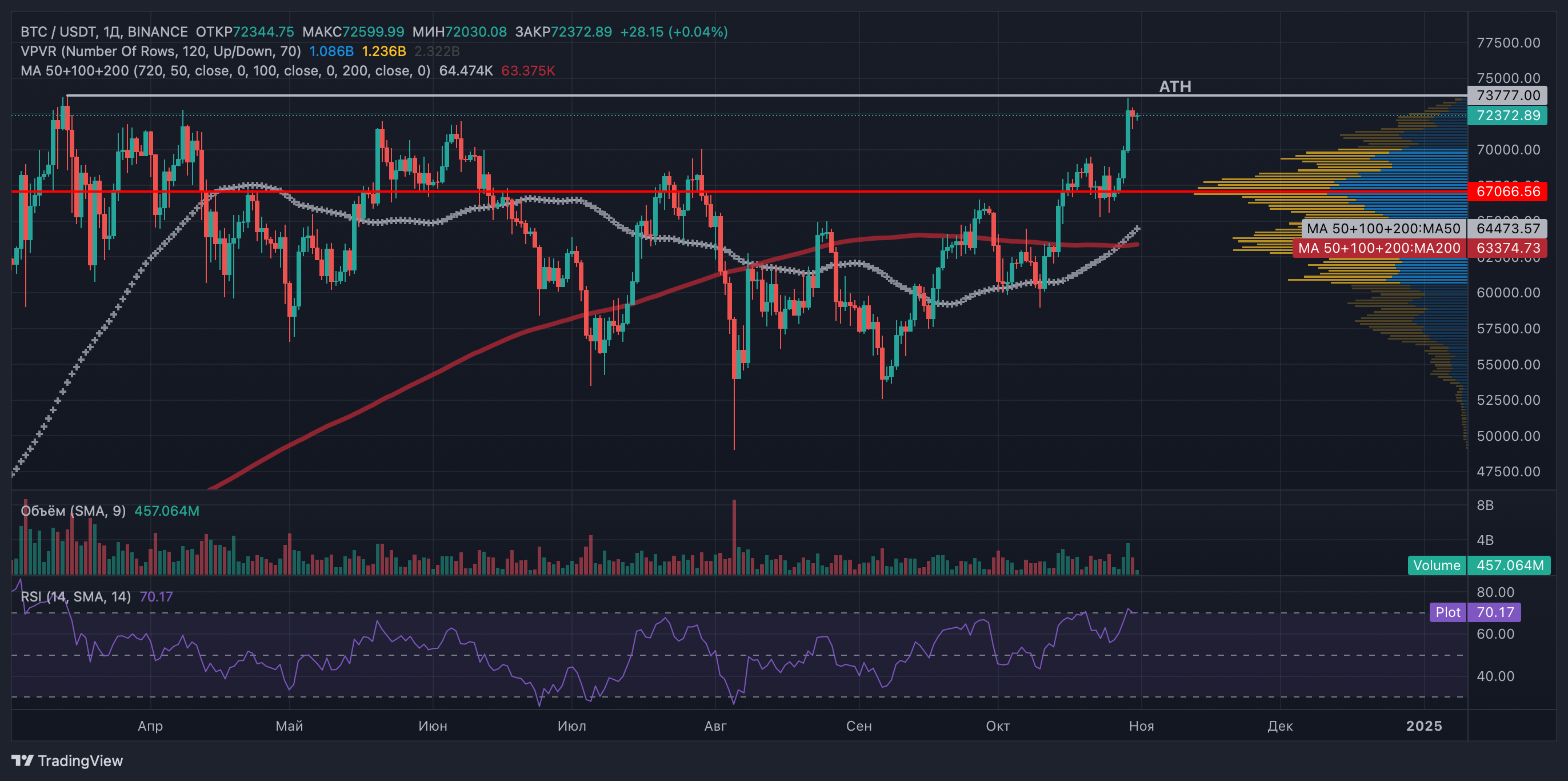Click the MA legend value 64.474K
1568x781 pixels.
click(466, 71)
